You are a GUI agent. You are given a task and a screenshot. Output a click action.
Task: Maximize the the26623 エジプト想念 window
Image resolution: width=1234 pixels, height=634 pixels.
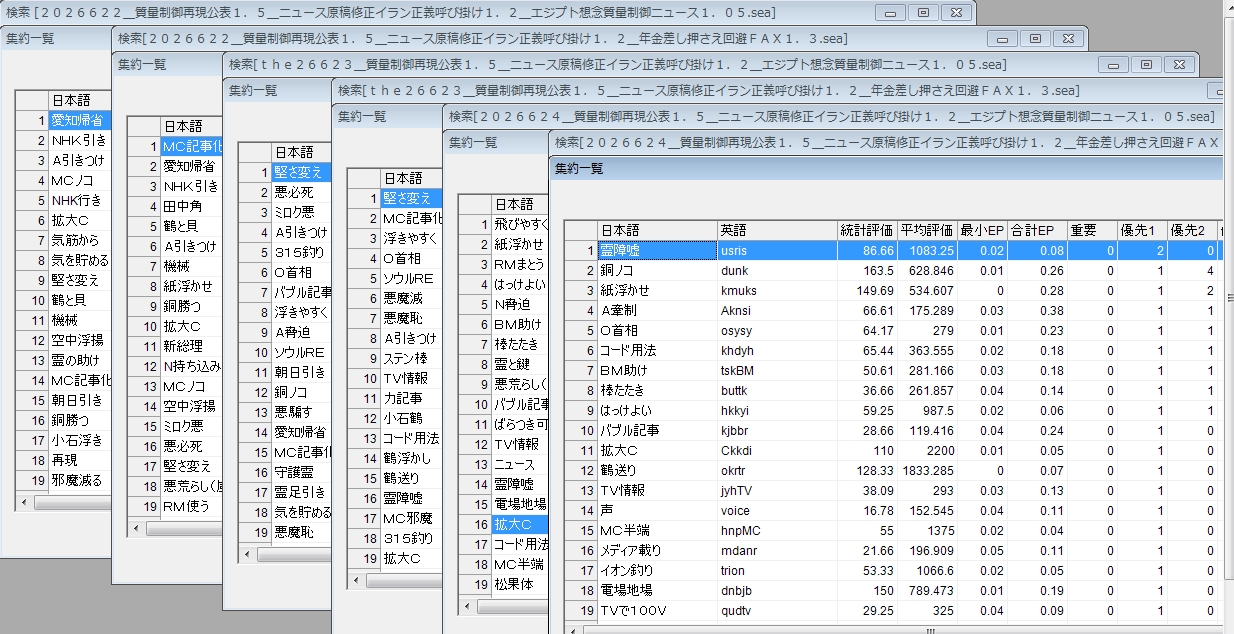pyautogui.click(x=1146, y=64)
